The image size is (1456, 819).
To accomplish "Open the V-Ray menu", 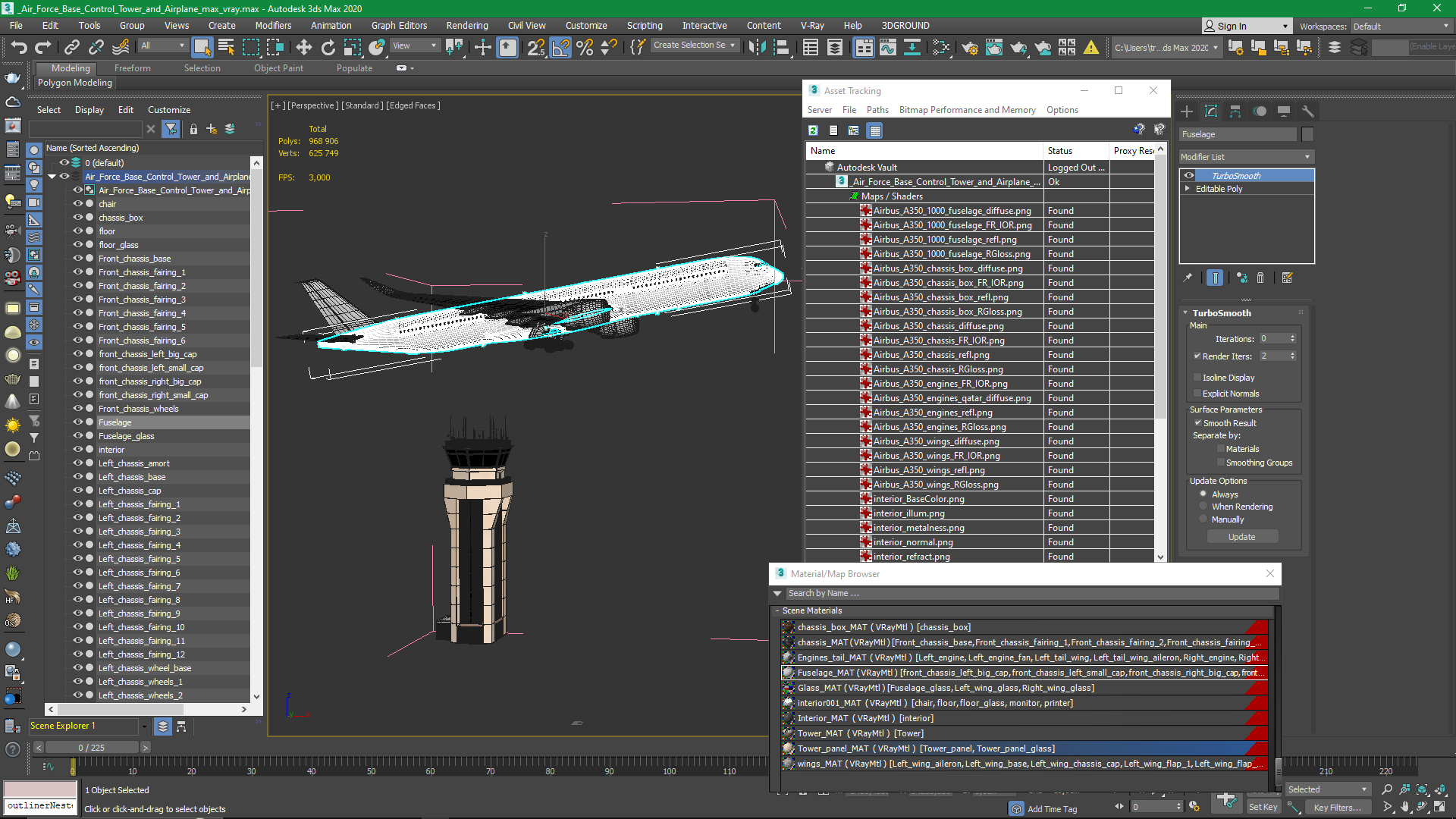I will [812, 25].
